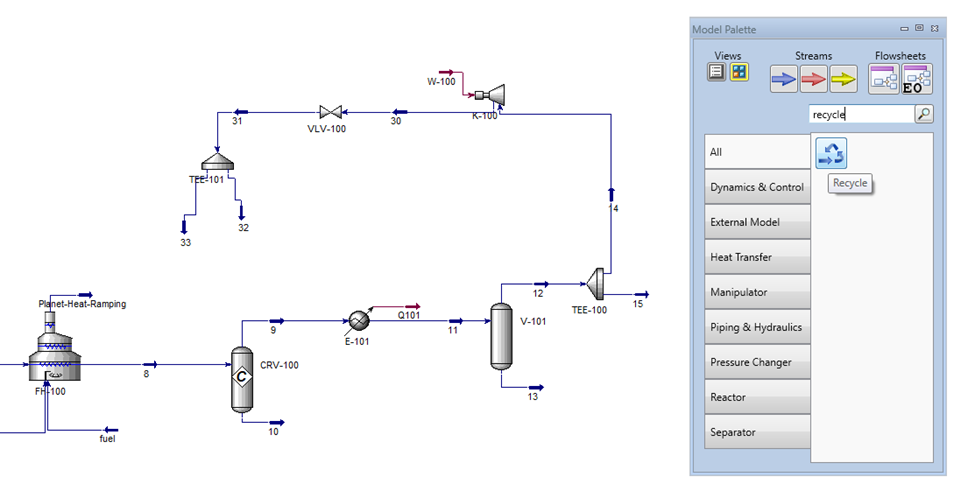Open the Piping & Hydraulics category

pos(757,327)
